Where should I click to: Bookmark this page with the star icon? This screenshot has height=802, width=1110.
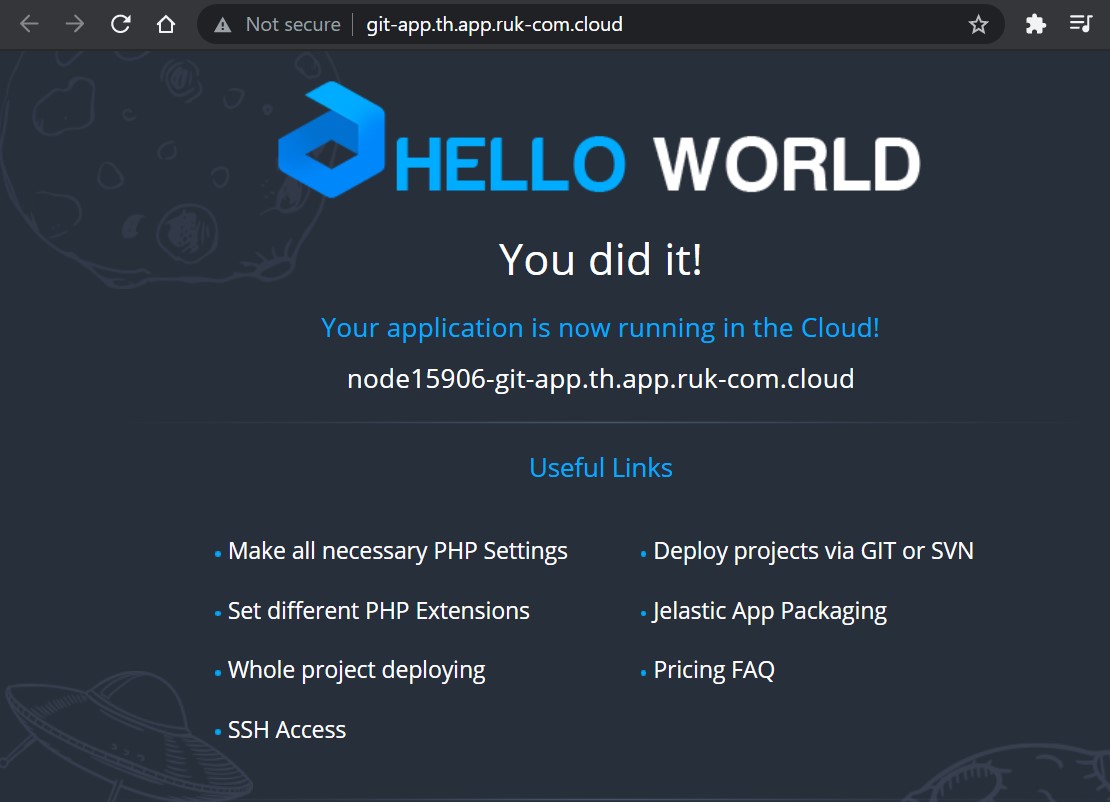978,25
